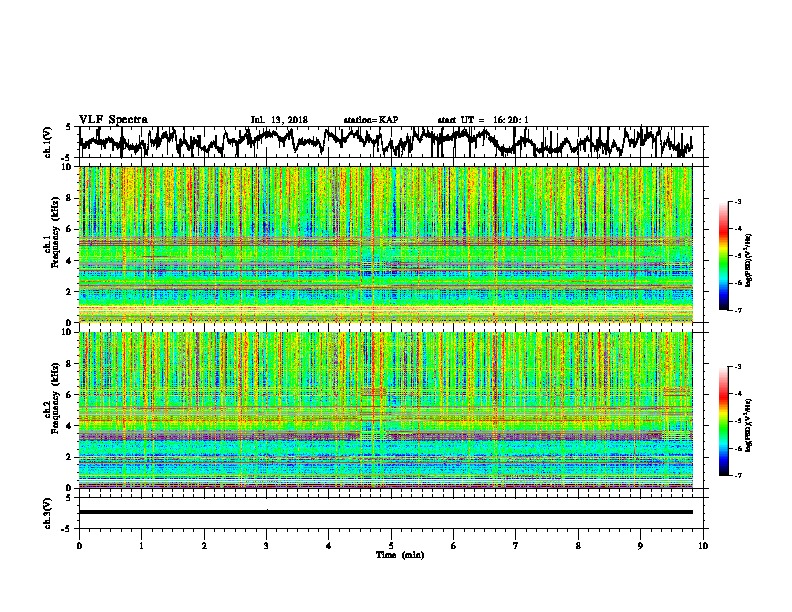Click the time axis tick label "6"
This screenshot has width=792, height=612.
(454, 546)
